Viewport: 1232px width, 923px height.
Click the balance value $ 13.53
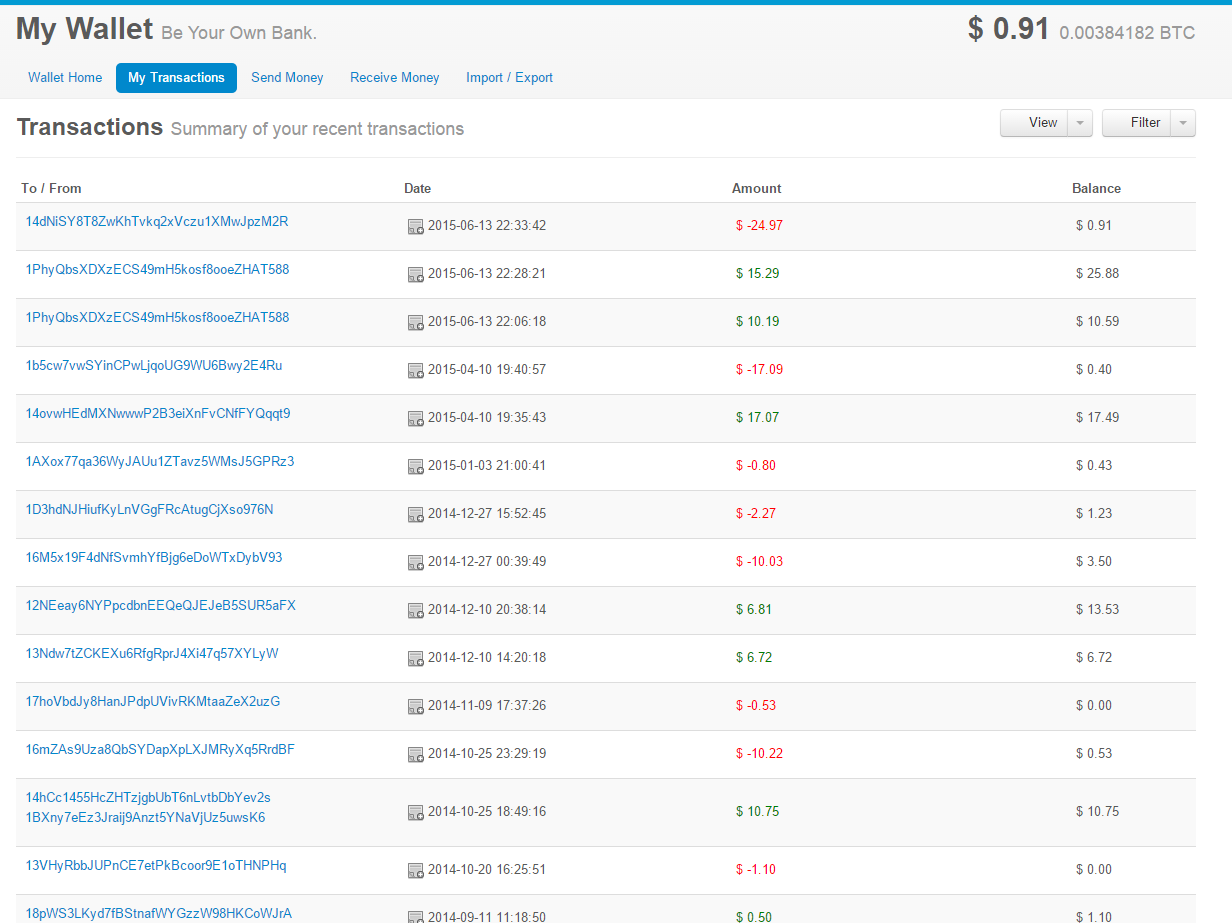coord(1097,609)
